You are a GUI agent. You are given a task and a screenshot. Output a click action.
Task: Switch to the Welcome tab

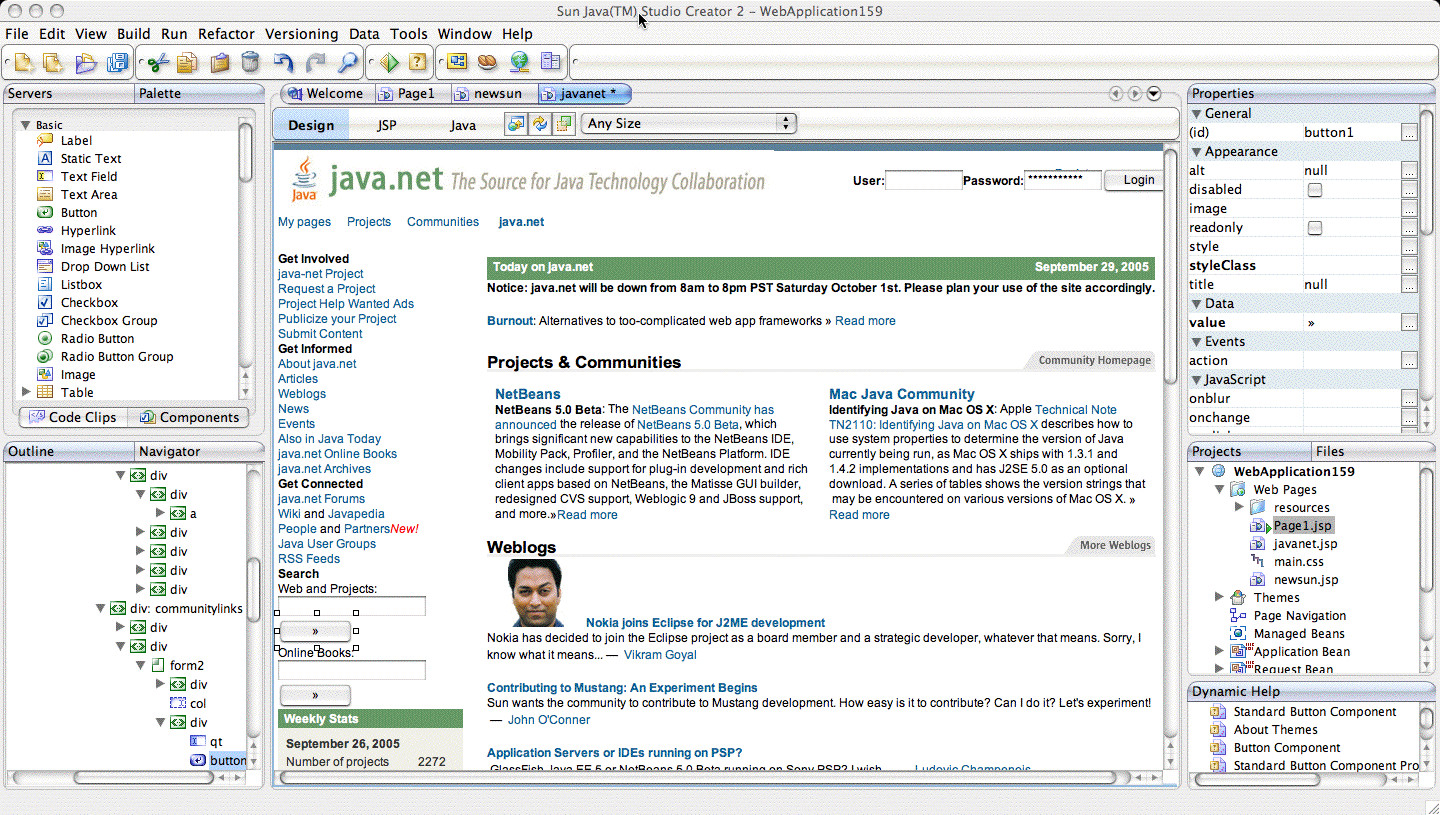pos(326,94)
